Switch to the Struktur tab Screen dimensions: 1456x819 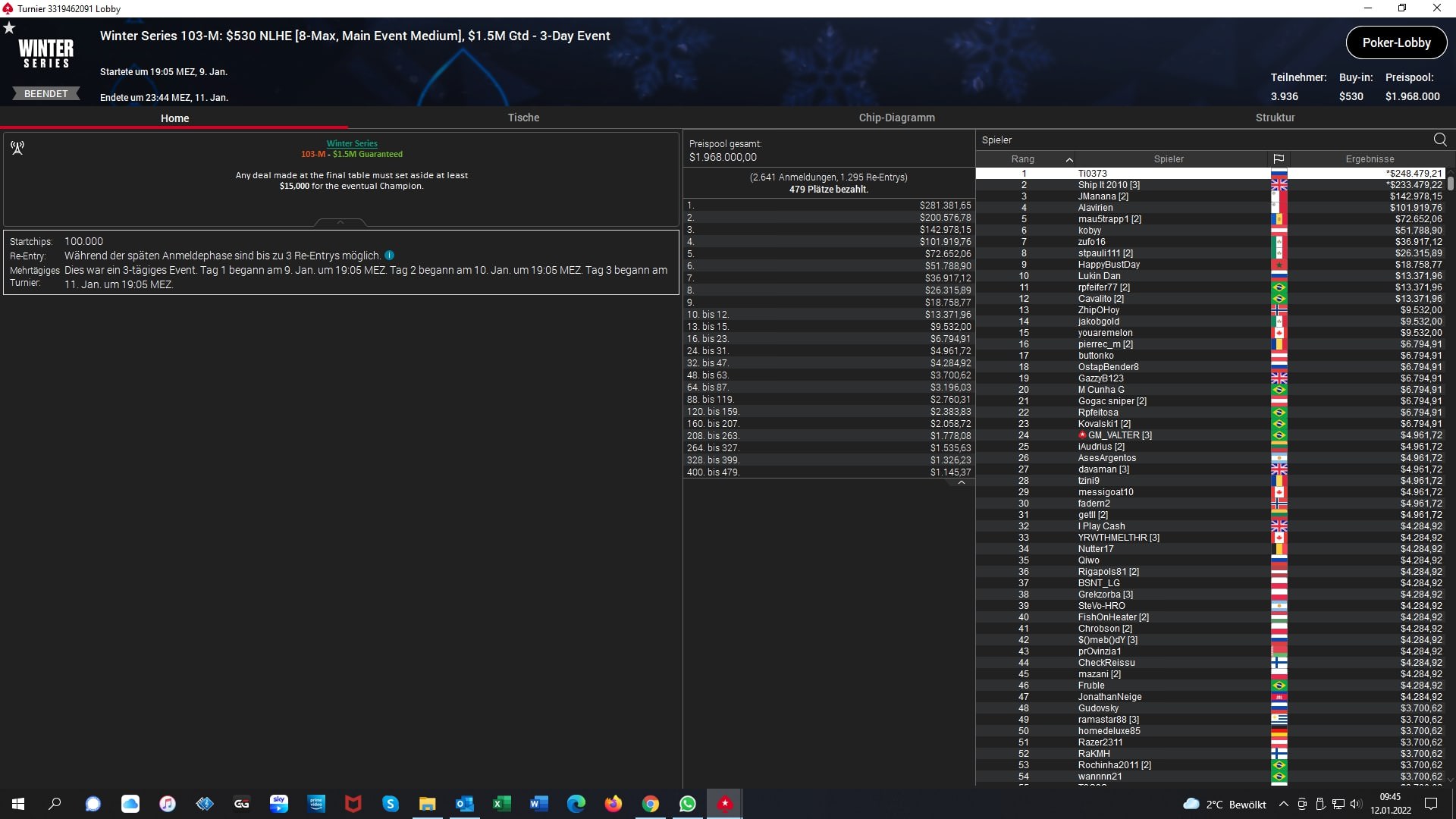[x=1275, y=118]
